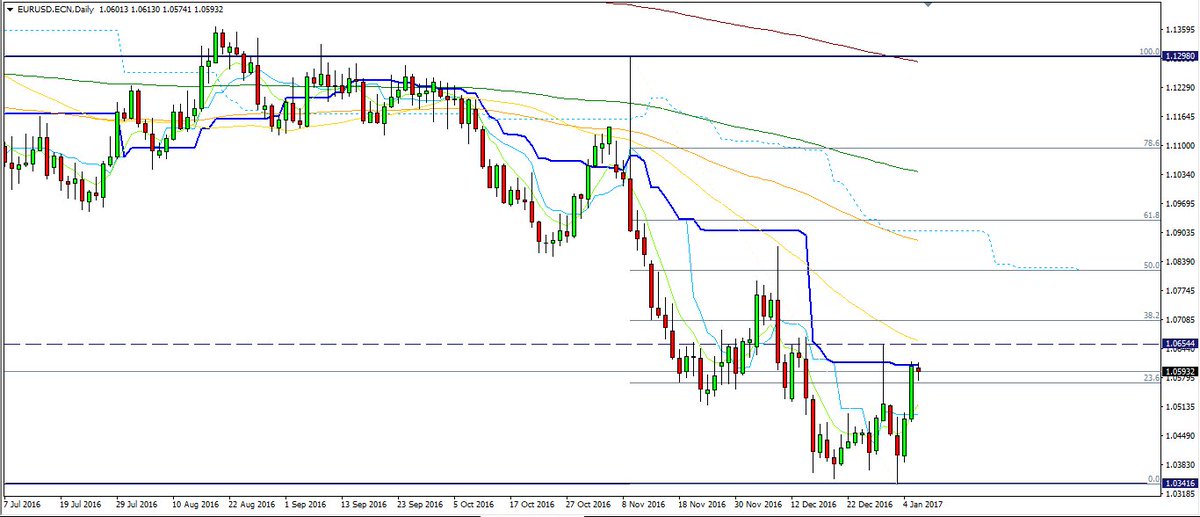Click the 10 Aug 2016 date label
Image resolution: width=1200 pixels, height=517 pixels.
click(x=194, y=506)
